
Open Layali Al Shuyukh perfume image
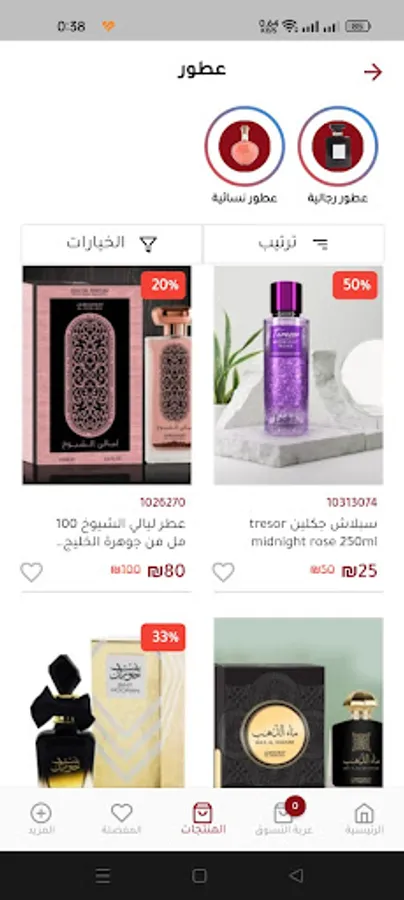107,375
